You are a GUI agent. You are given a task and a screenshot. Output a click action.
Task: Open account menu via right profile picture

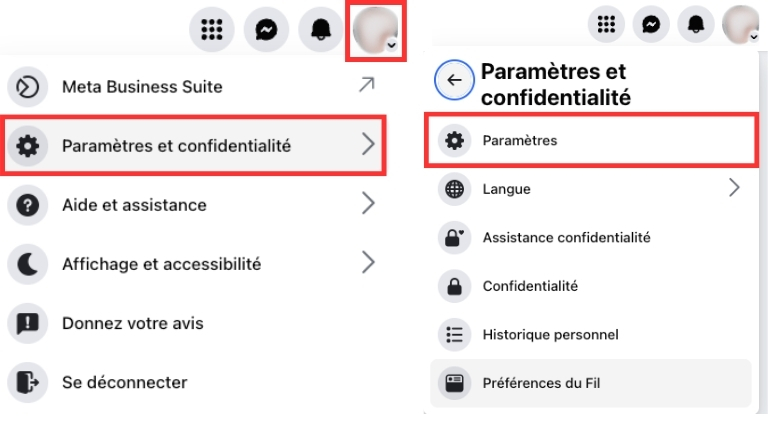(742, 23)
